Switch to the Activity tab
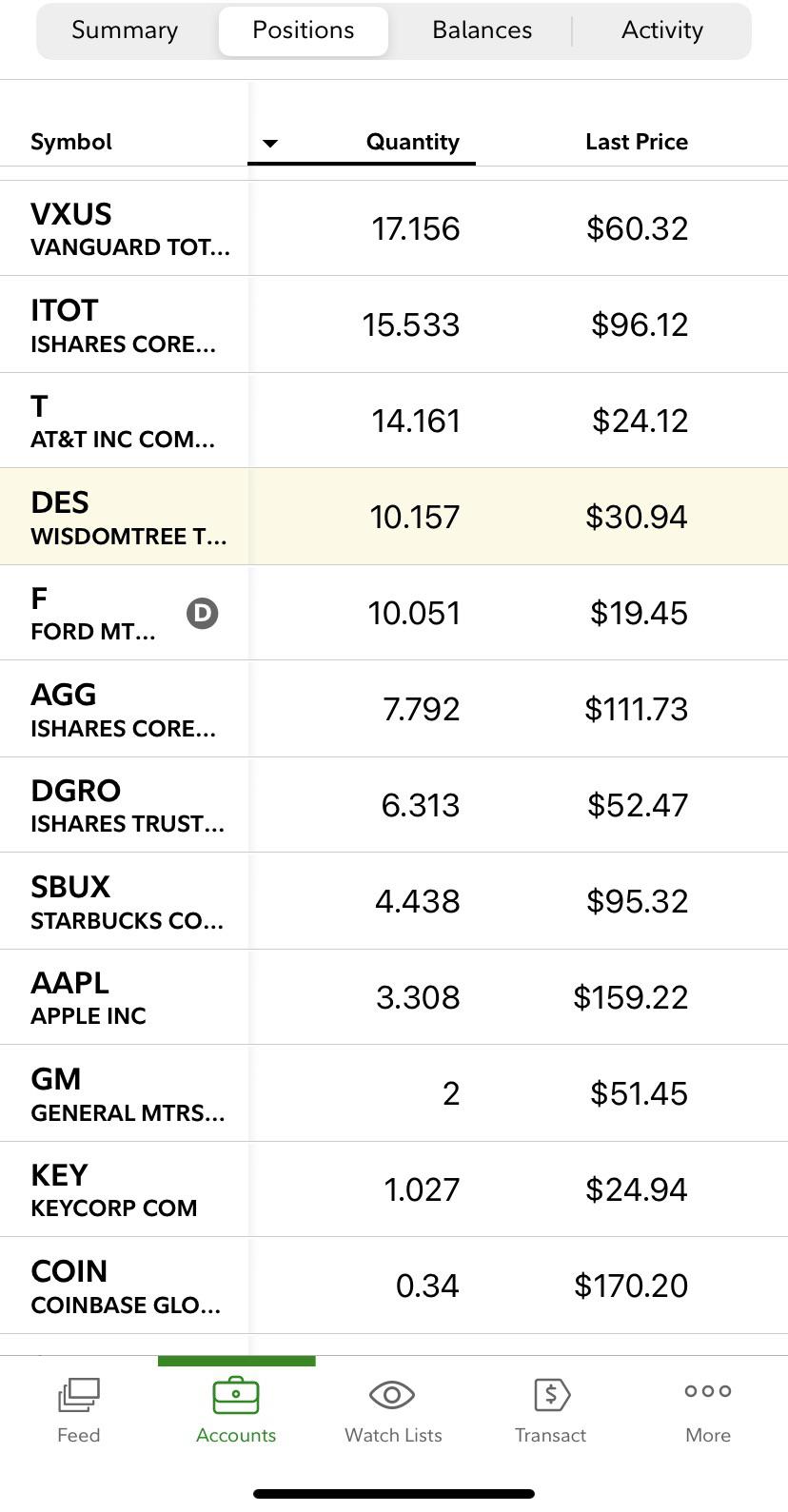 661,29
